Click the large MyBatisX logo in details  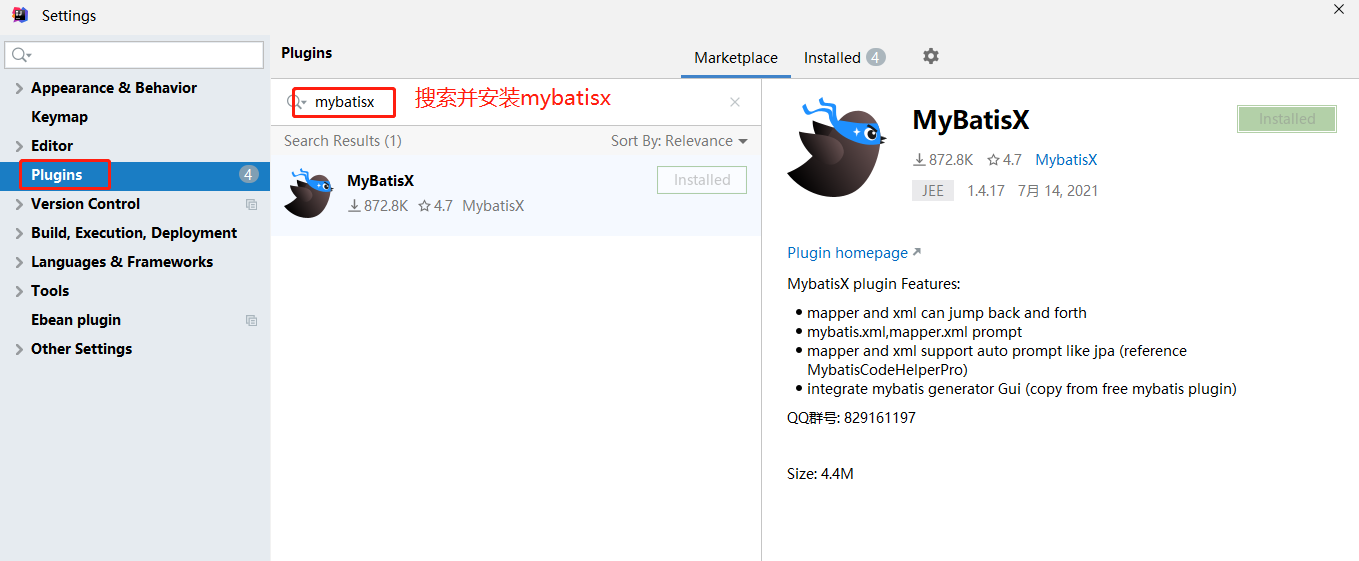click(836, 148)
